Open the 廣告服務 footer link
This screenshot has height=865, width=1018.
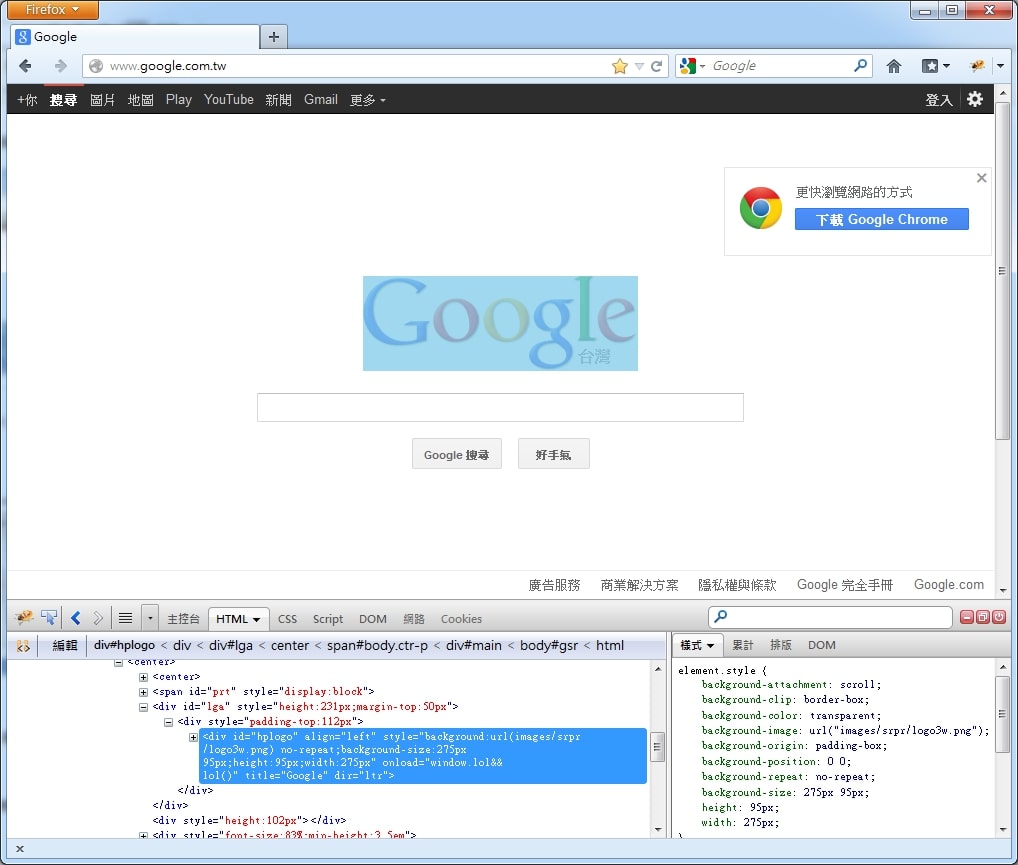pyautogui.click(x=554, y=585)
